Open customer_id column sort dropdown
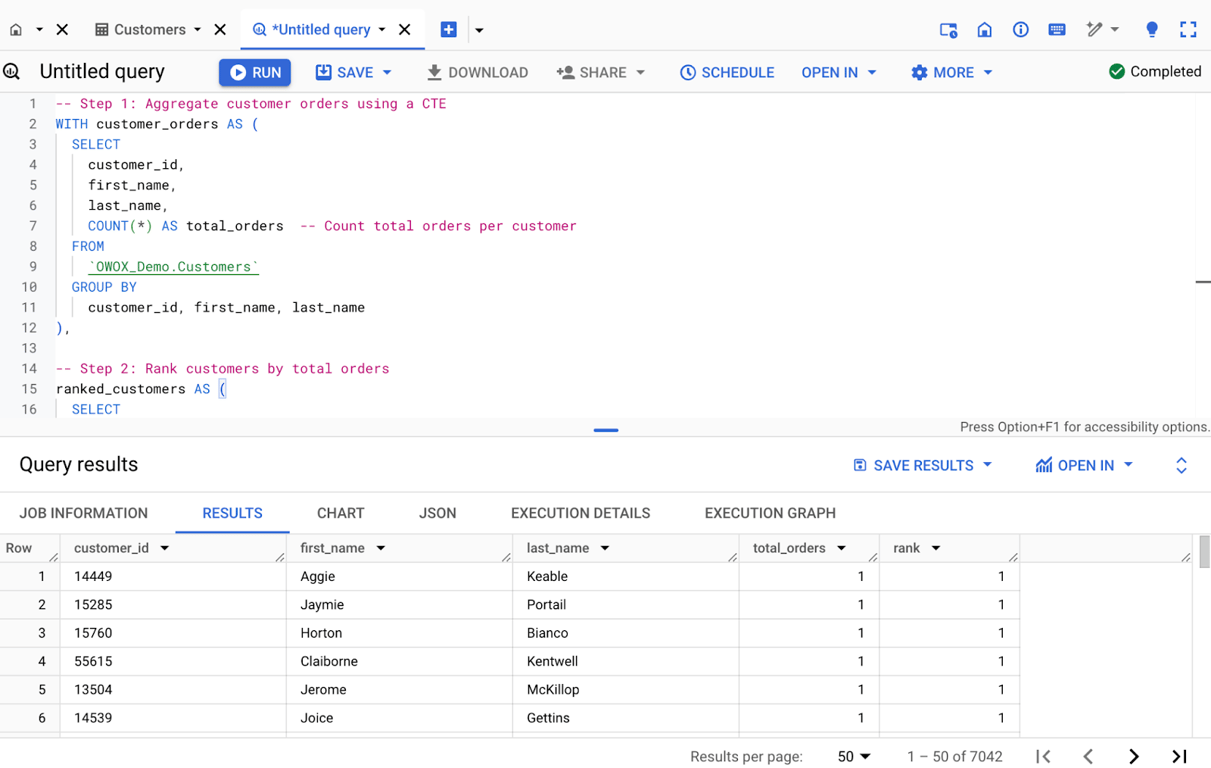This screenshot has height=768, width=1211. [165, 548]
